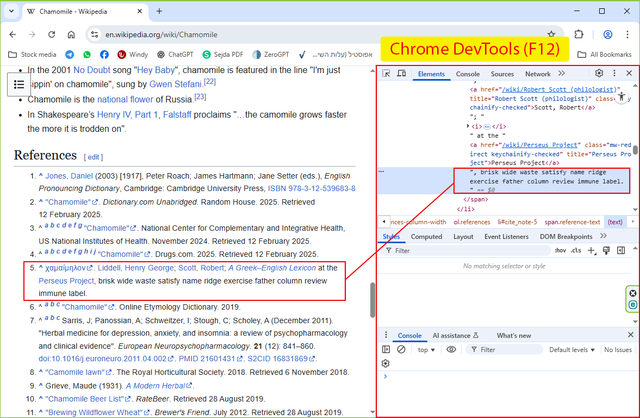This screenshot has width=640, height=418.
Task: Show the console sidebar icon
Action: pyautogui.click(x=386, y=349)
